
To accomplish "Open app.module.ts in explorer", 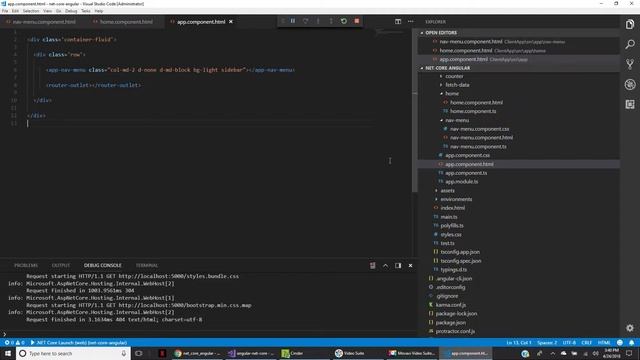I will (x=461, y=182).
